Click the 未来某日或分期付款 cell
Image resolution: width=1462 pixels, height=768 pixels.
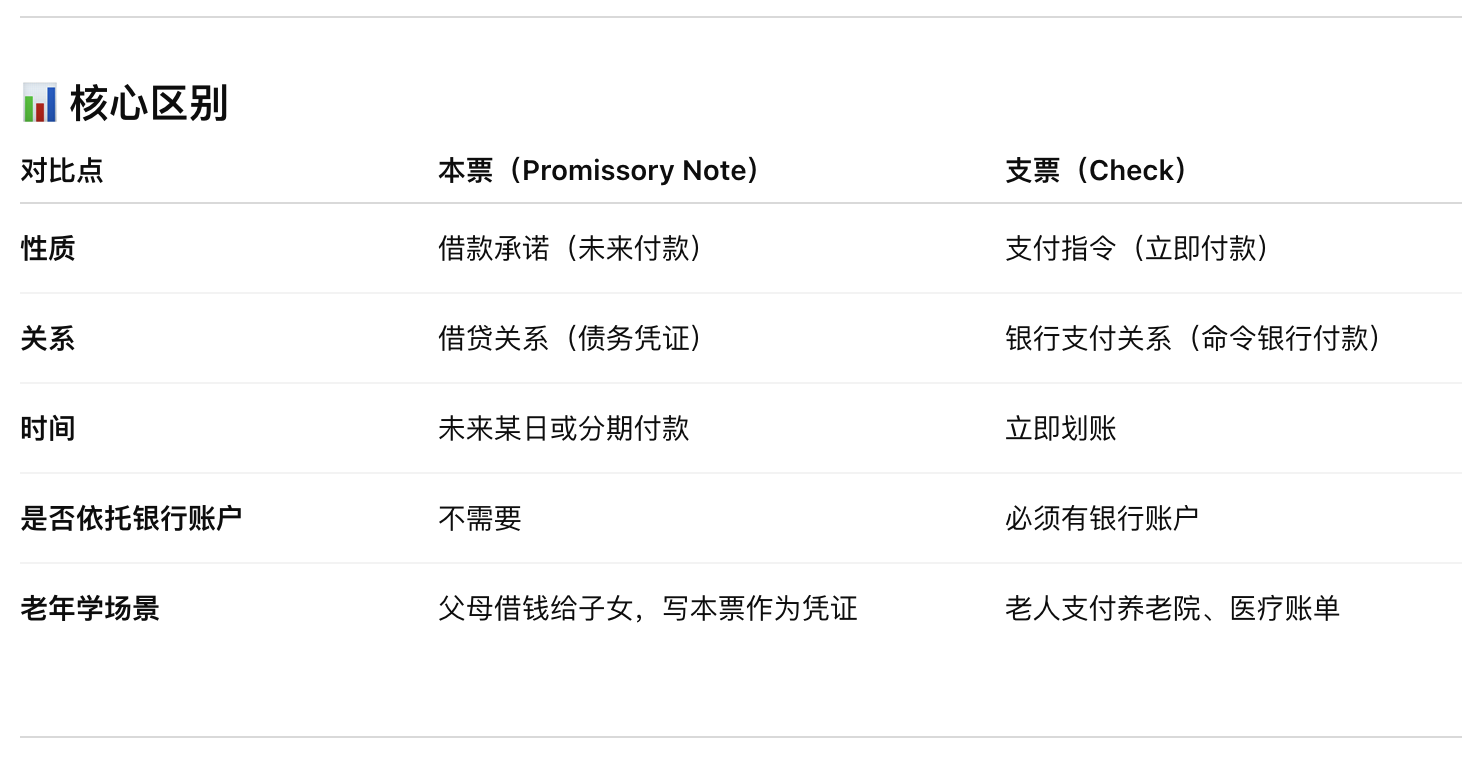(x=564, y=428)
